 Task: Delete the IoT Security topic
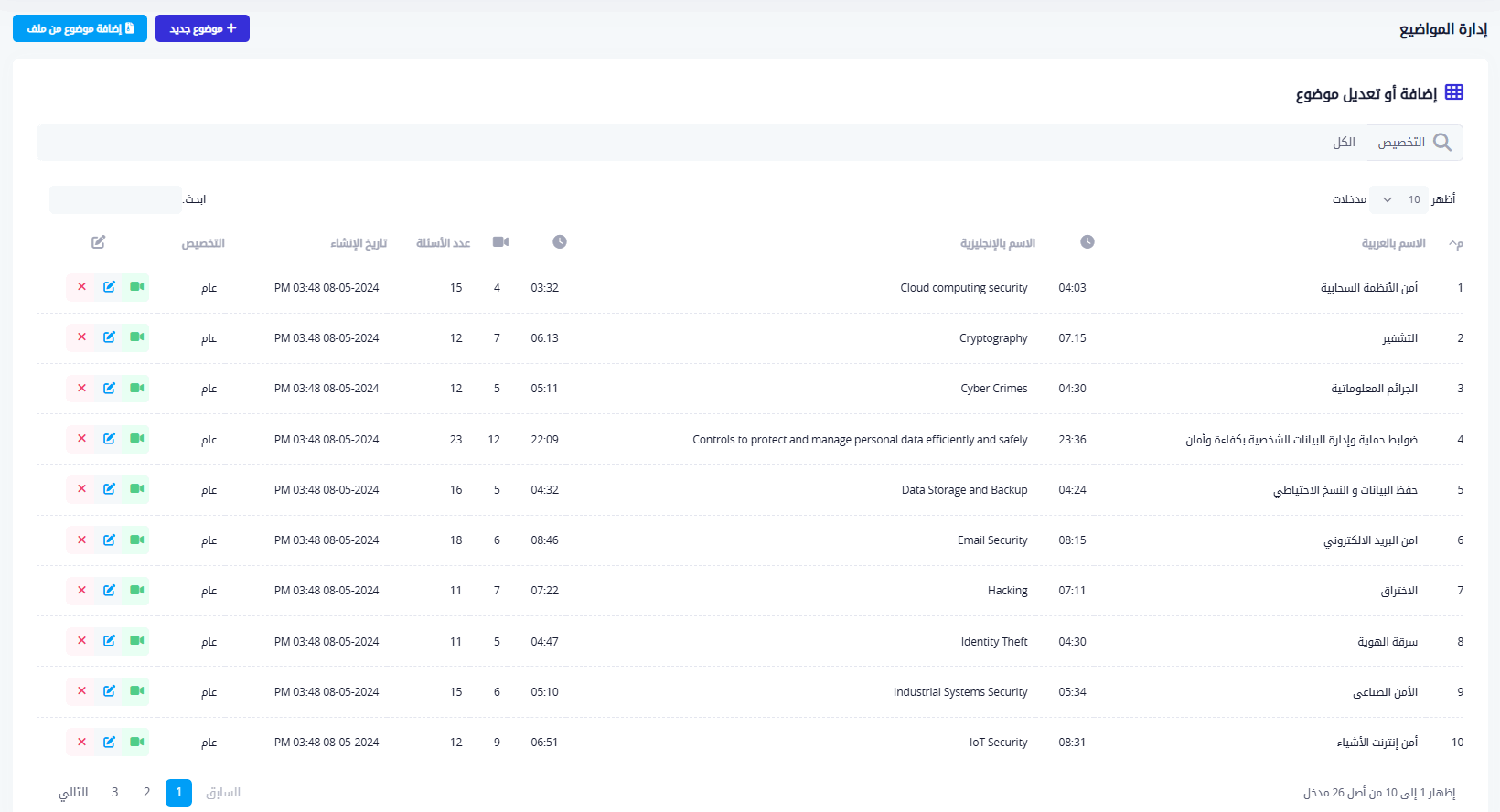tap(81, 743)
